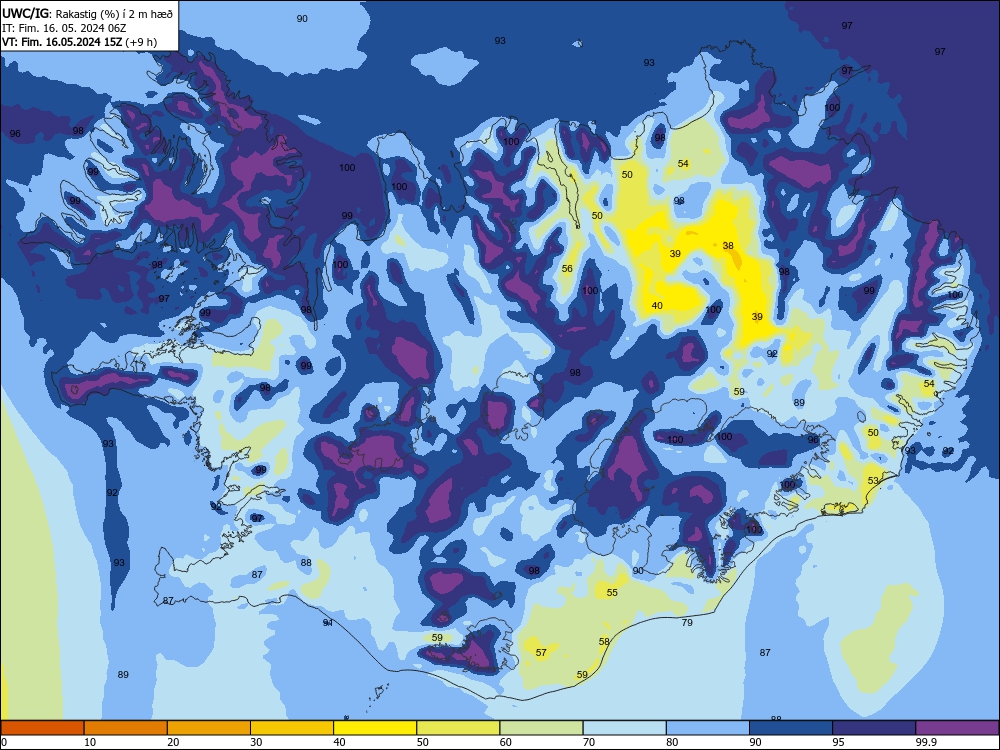The height and width of the screenshot is (750, 1000).
Task: Click the legend label '99.9'
Action: tap(926, 742)
